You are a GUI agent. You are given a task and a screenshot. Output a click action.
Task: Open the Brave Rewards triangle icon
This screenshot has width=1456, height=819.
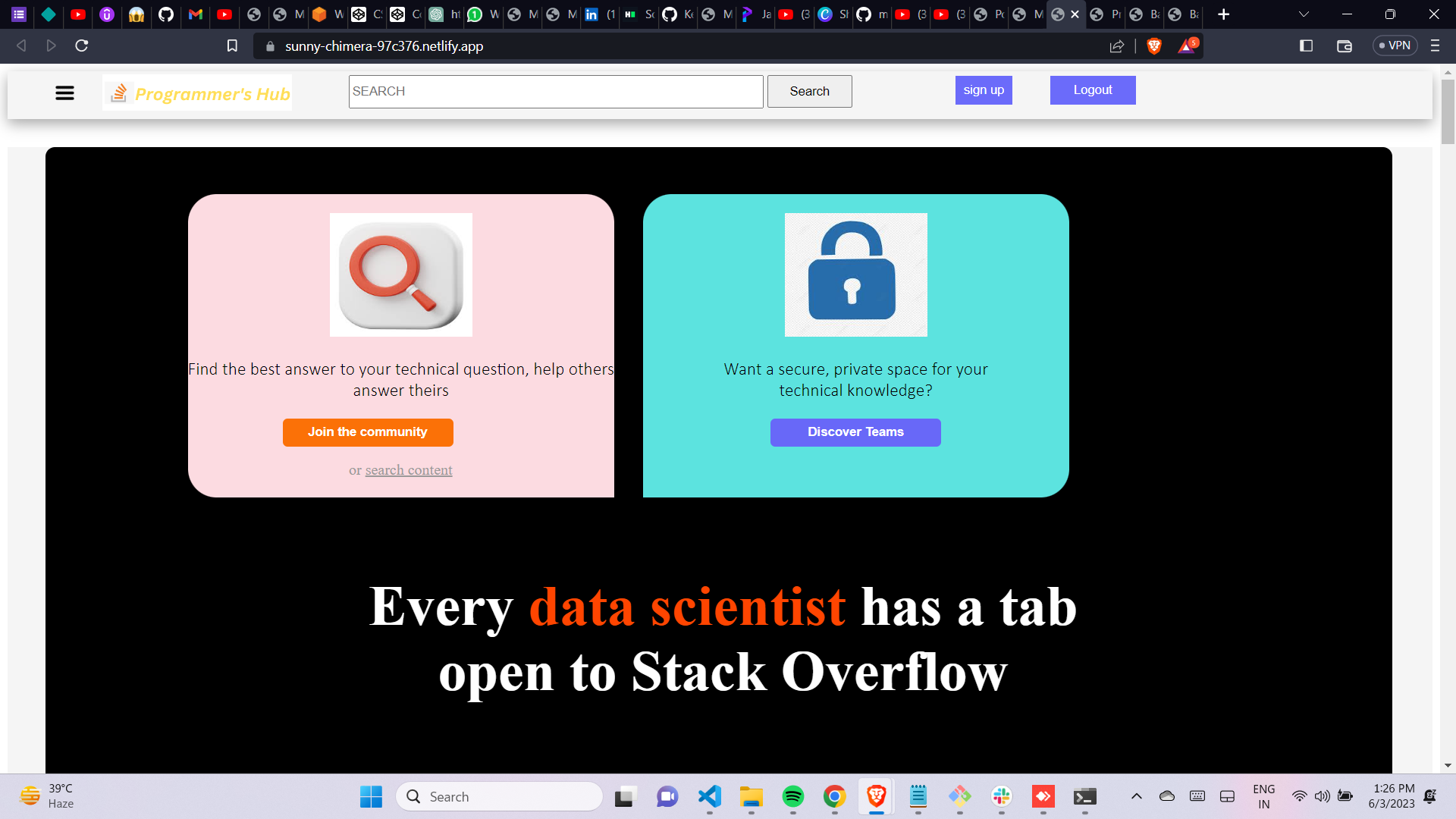coord(1187,45)
